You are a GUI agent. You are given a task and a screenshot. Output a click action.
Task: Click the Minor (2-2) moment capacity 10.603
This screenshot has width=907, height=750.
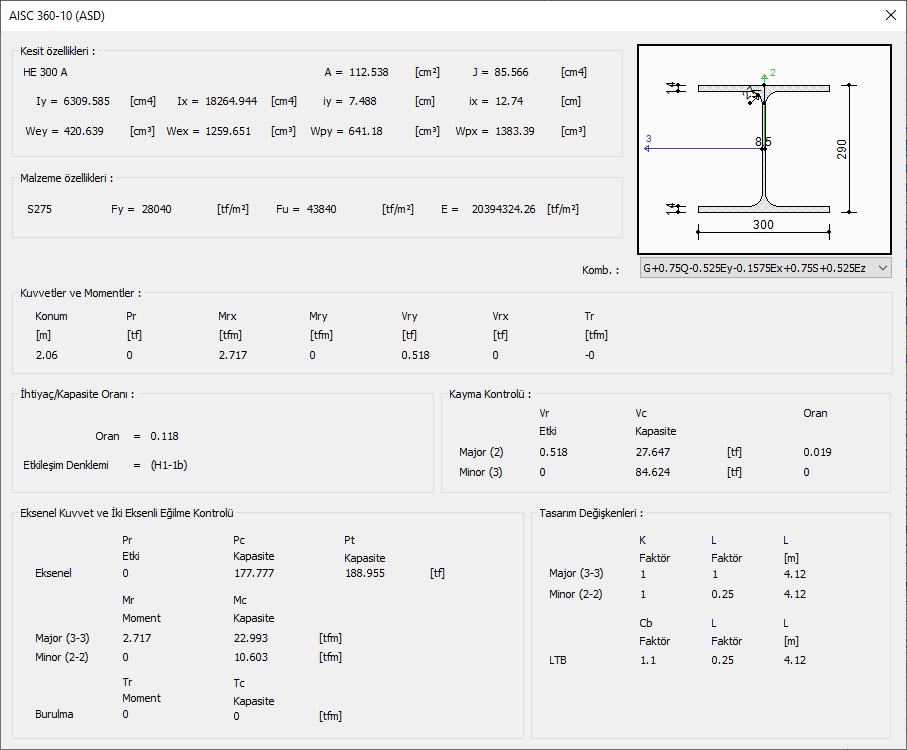[x=250, y=657]
